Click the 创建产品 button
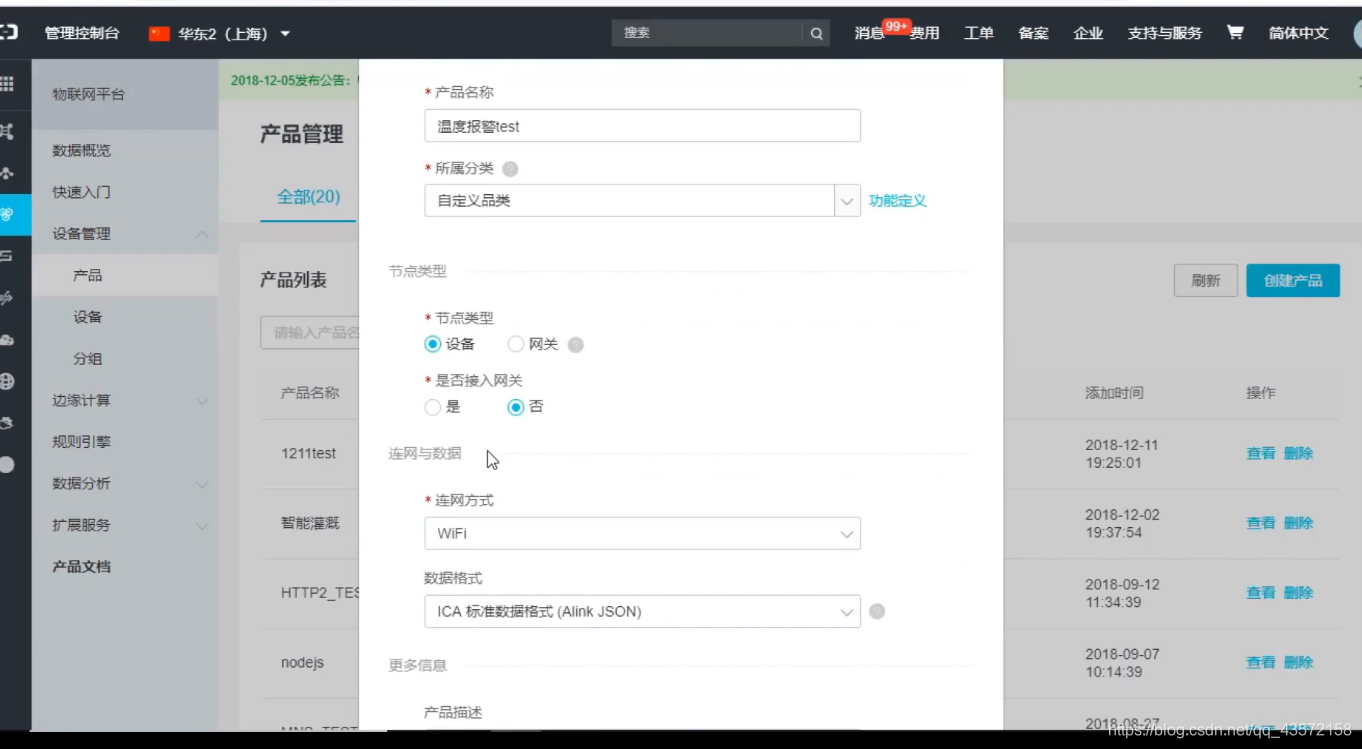1362x749 pixels. coord(1293,281)
